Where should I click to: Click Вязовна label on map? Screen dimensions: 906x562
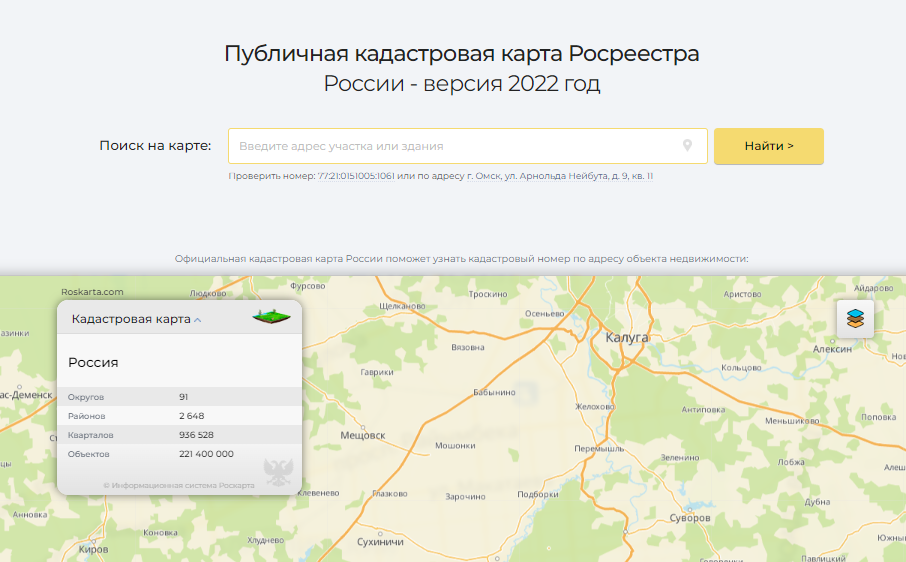(468, 348)
